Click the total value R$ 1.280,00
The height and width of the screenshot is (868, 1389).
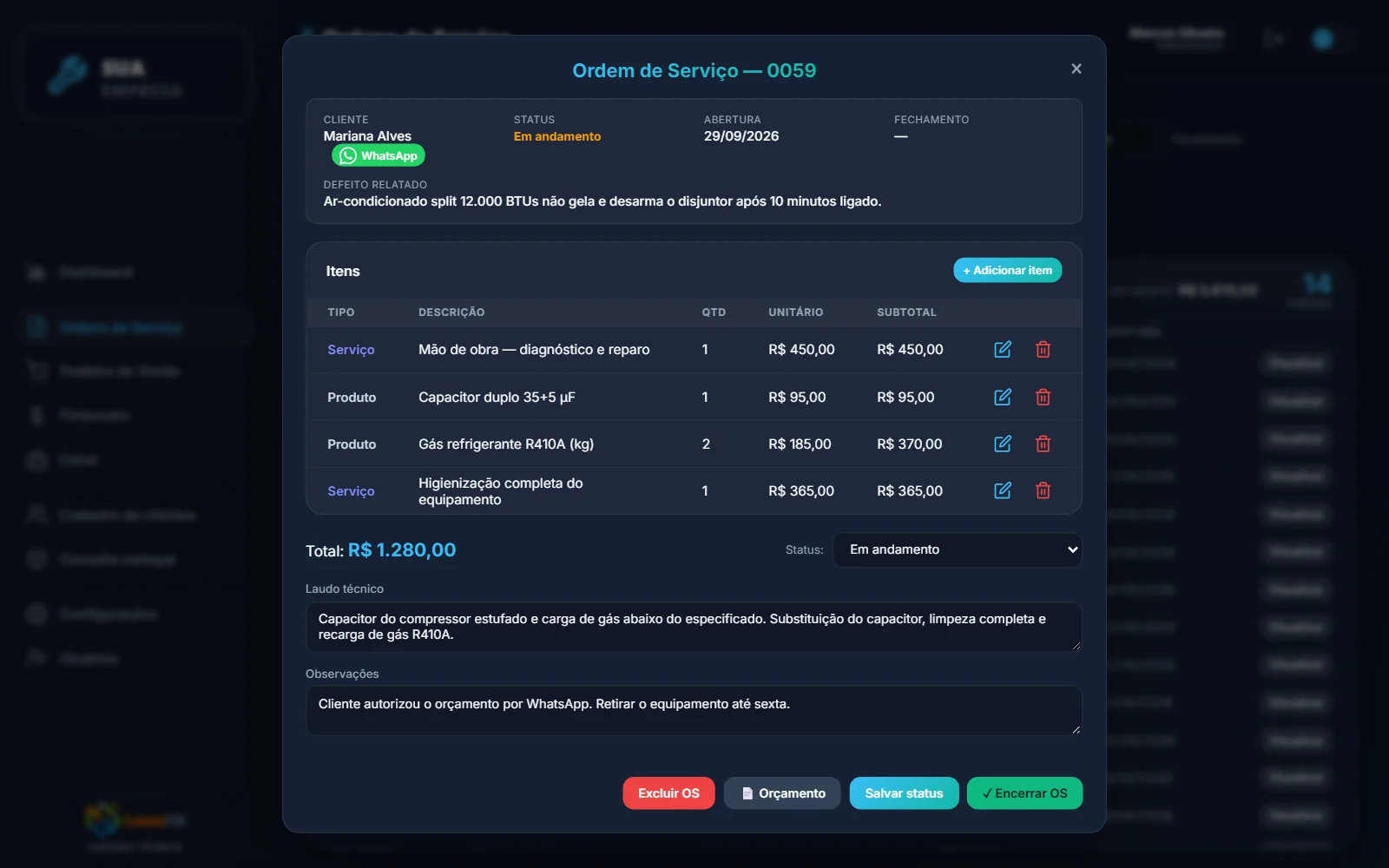[x=402, y=550]
